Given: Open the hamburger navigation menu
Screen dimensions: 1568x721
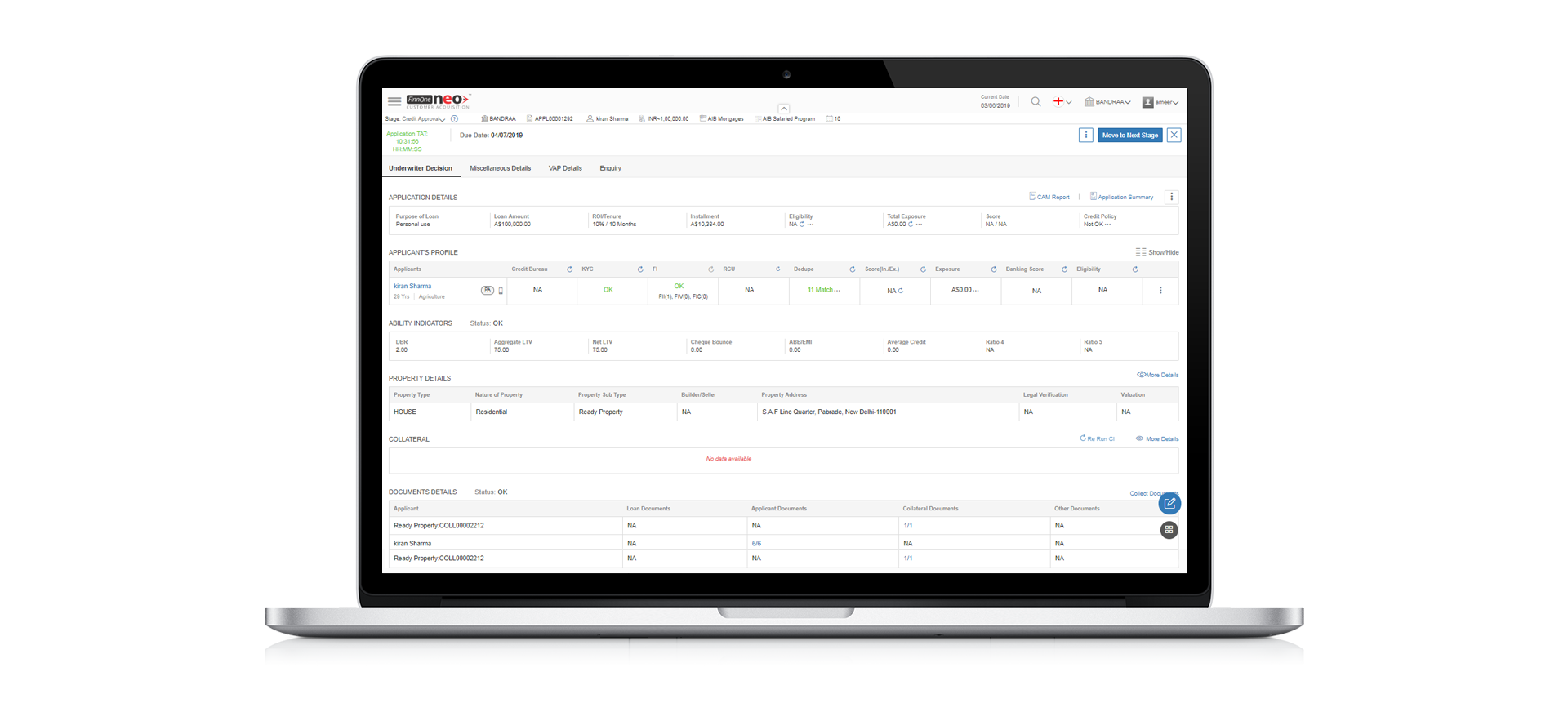Looking at the screenshot, I should point(394,102).
